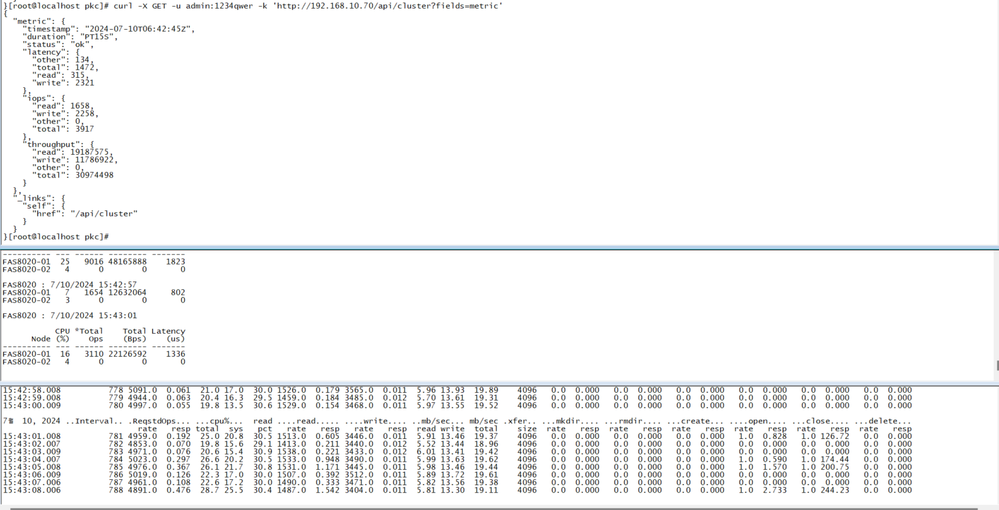
Task: Select latency value 1823 in middle pane
Action: [175, 261]
